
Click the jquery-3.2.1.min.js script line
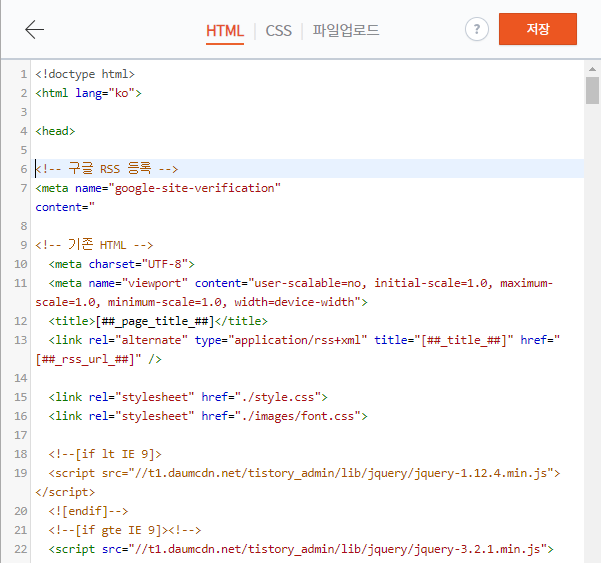(301, 549)
